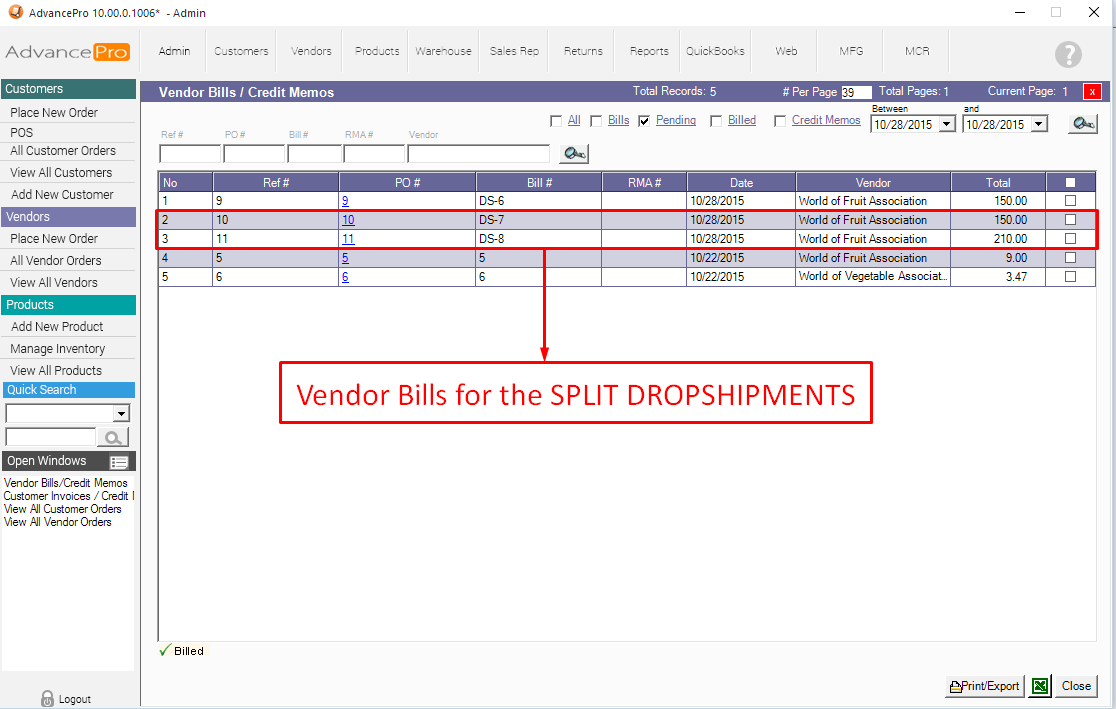Click the Print/Export button
This screenshot has width=1116, height=709.
pos(984,686)
